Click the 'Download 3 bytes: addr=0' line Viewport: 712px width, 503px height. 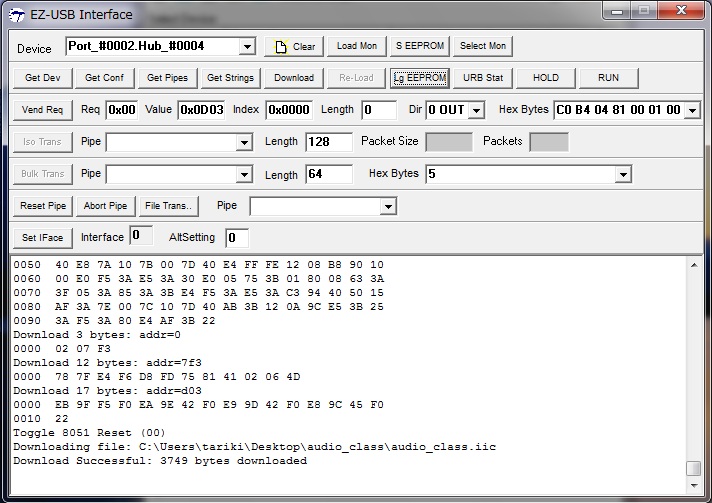tap(97, 335)
